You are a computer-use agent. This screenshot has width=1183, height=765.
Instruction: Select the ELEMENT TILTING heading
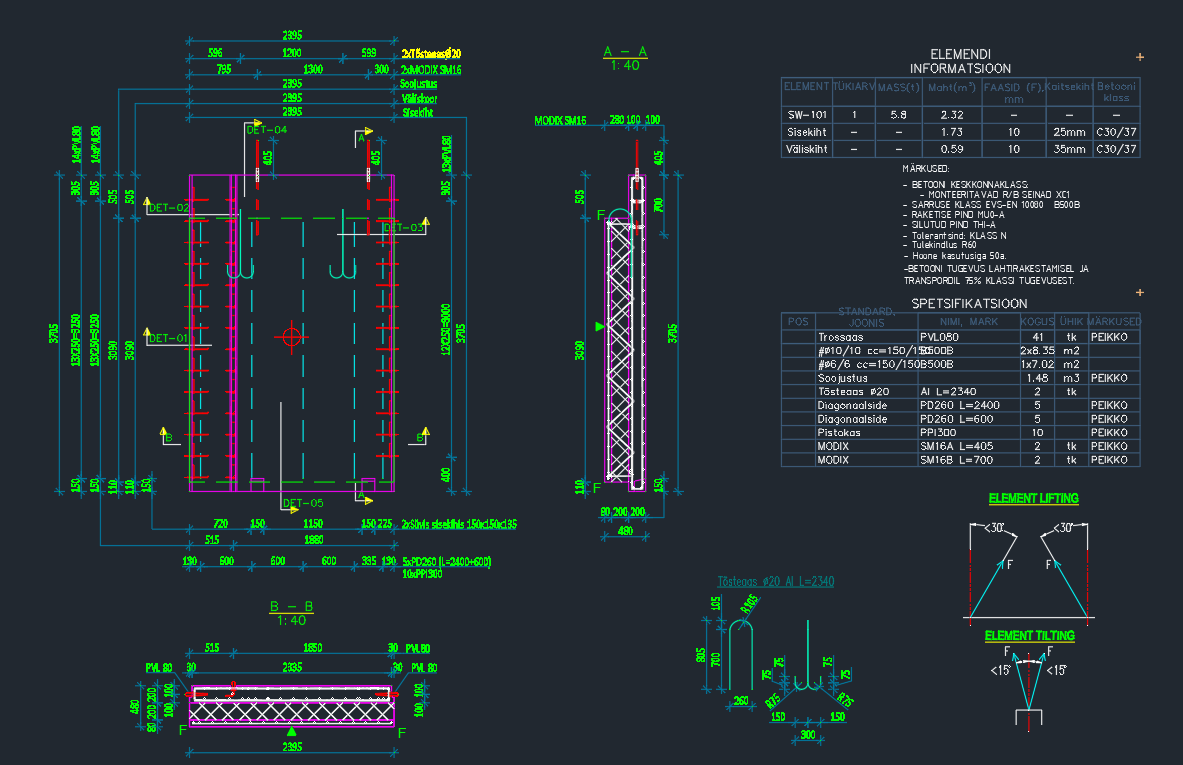(1029, 636)
